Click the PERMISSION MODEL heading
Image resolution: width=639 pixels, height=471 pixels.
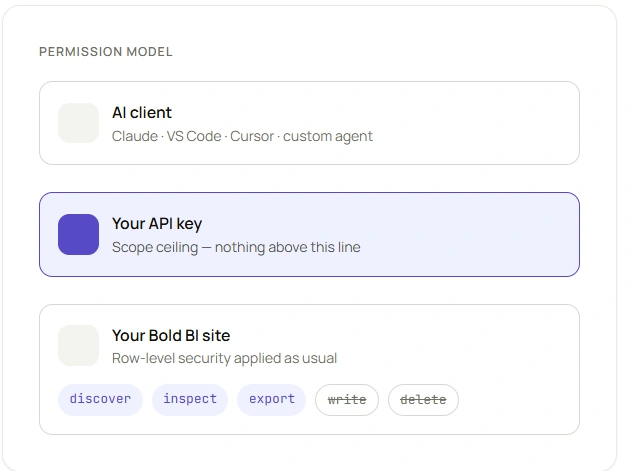point(106,52)
